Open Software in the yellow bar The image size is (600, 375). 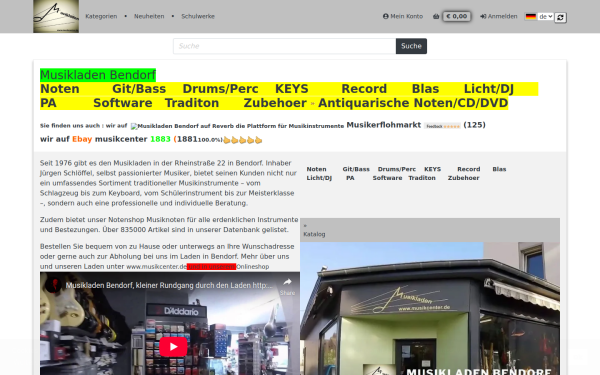click(x=122, y=103)
